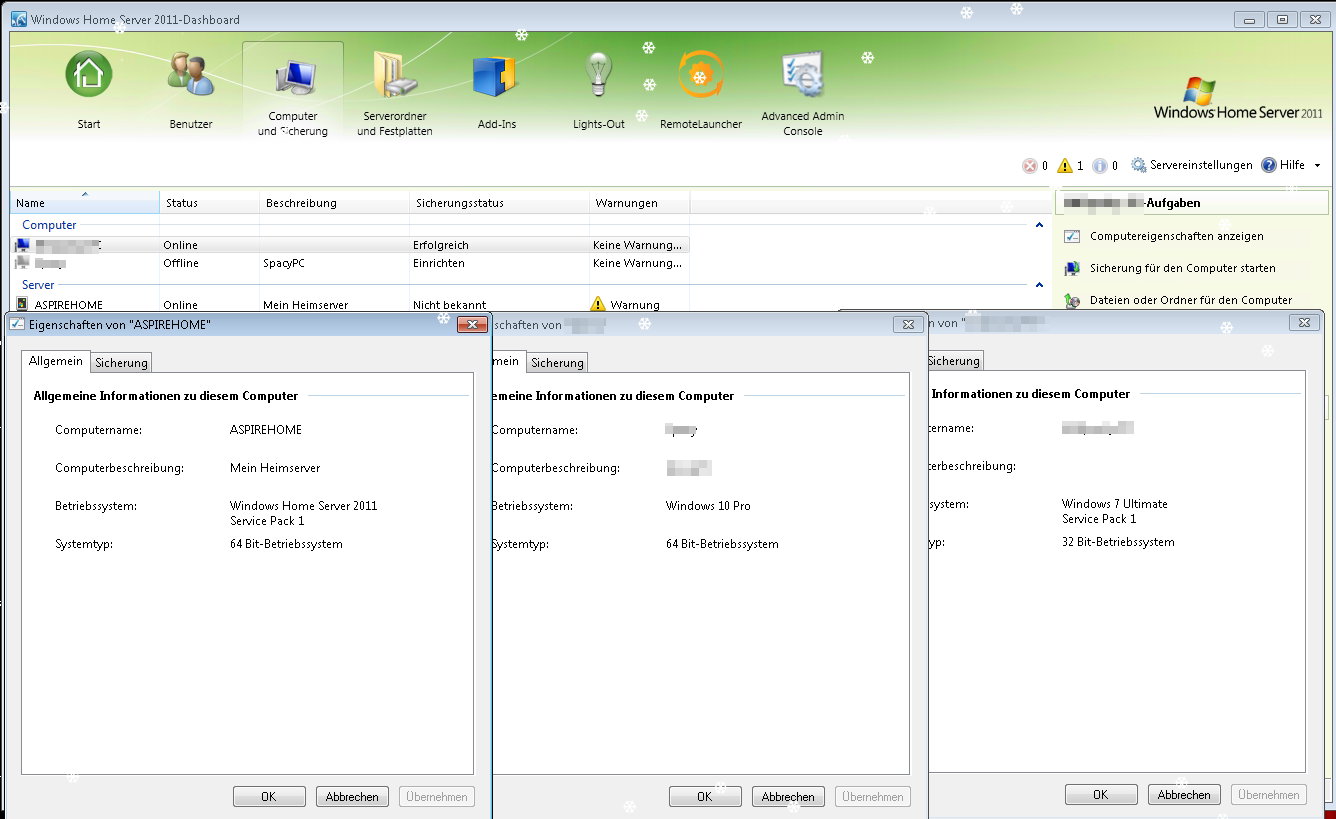Click the Warnung icon in the ASPIREHOME row
The height and width of the screenshot is (819, 1336).
(x=598, y=304)
